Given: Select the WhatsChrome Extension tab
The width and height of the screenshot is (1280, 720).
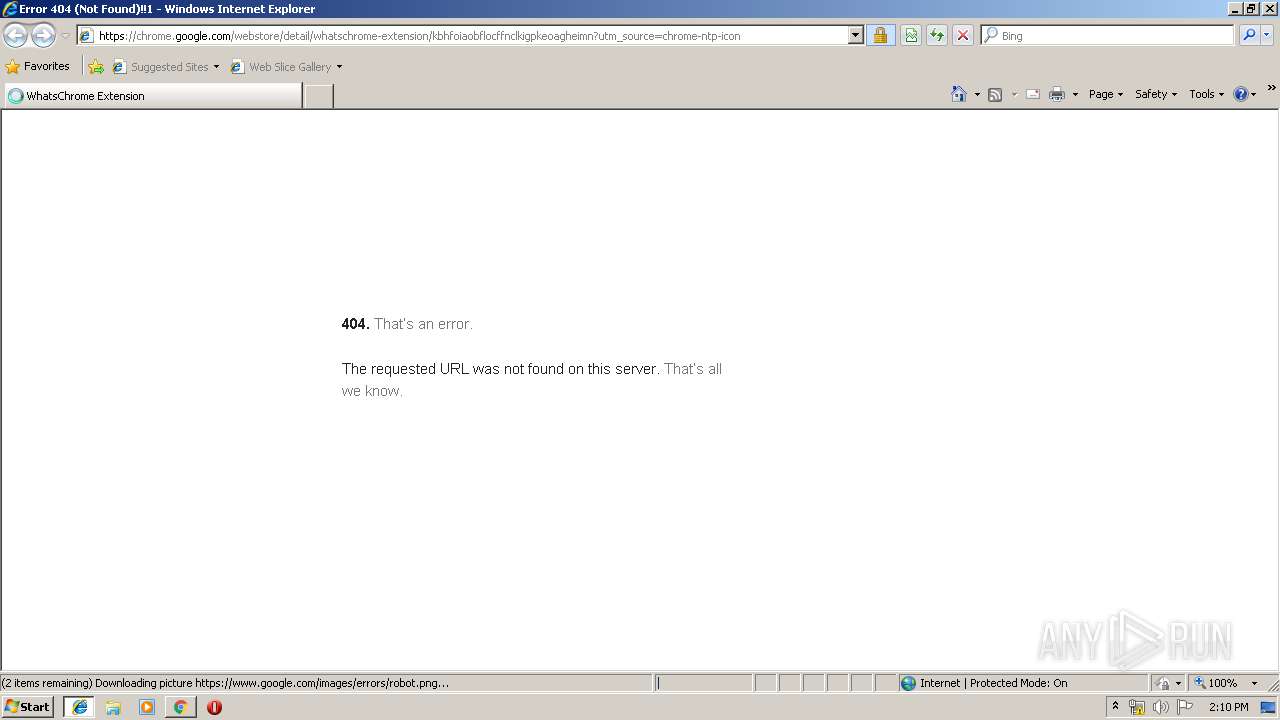Looking at the screenshot, I should tap(153, 96).
